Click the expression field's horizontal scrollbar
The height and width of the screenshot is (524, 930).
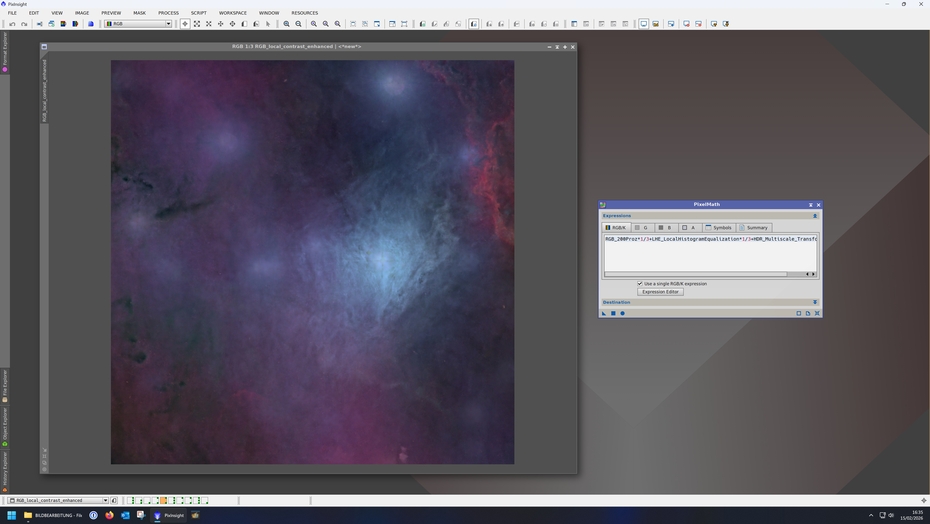pyautogui.click(x=700, y=273)
